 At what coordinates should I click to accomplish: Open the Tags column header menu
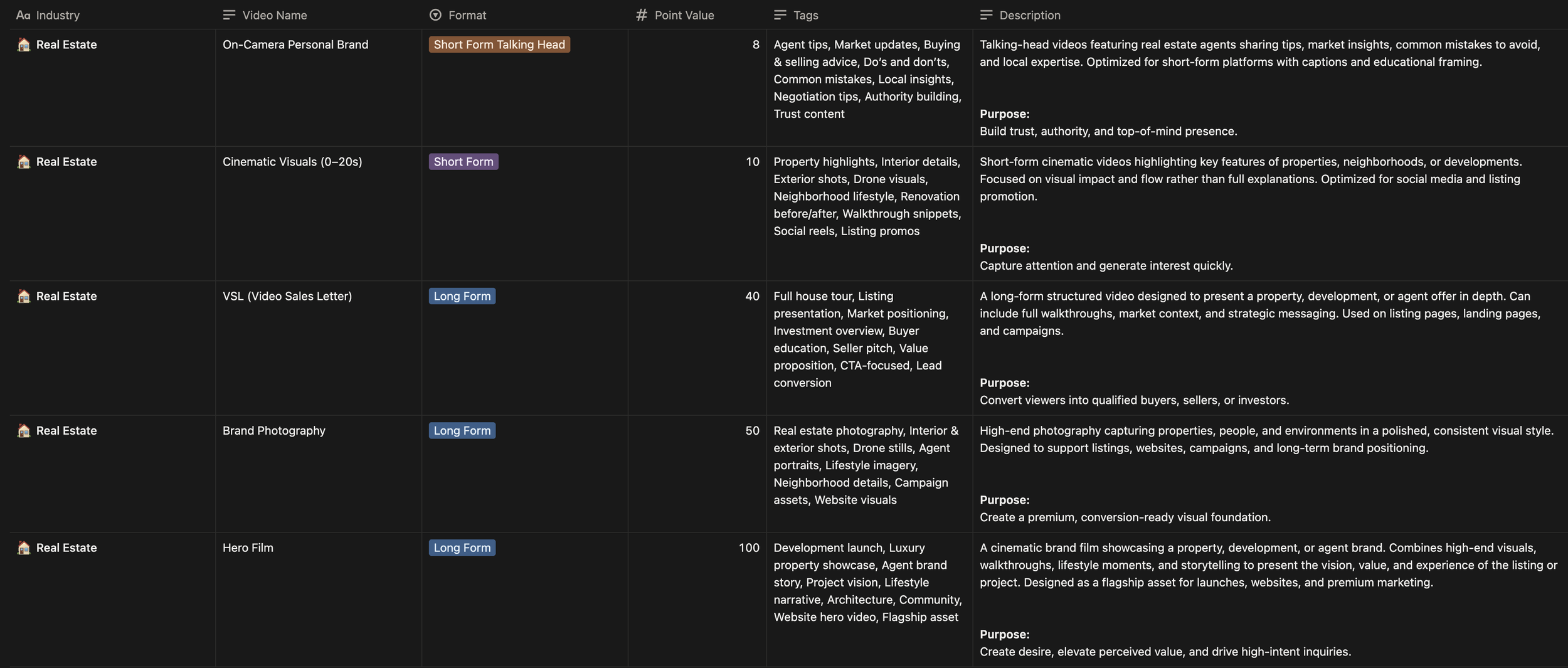point(805,15)
